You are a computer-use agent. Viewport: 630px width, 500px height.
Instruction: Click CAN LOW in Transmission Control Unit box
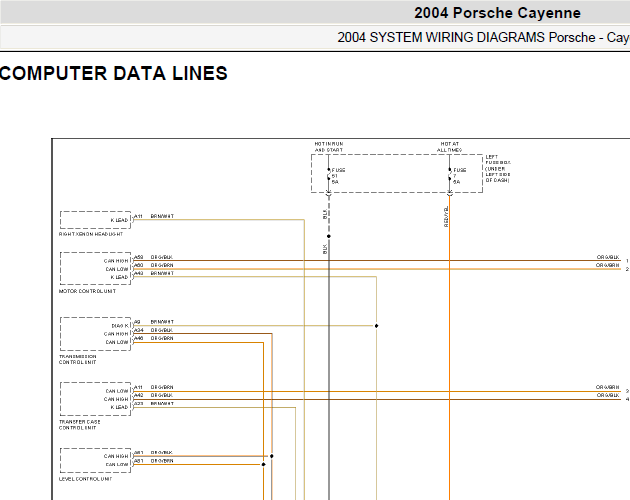[117, 342]
